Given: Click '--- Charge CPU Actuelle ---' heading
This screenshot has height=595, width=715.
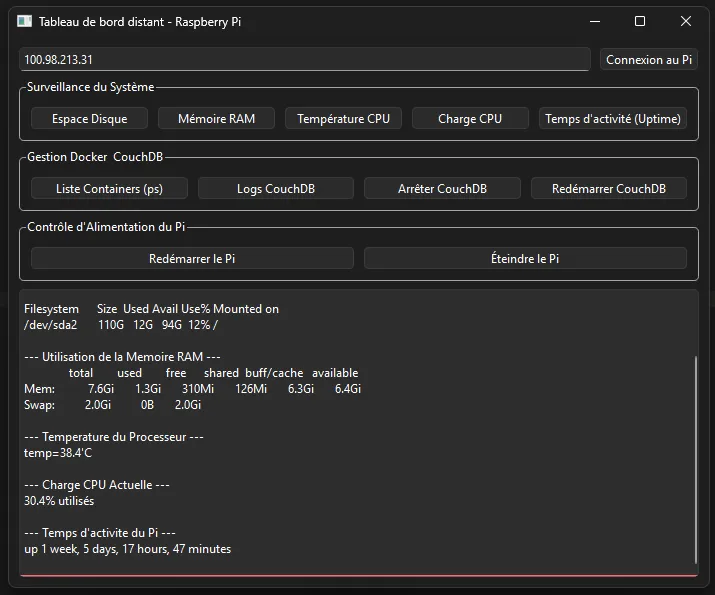Looking at the screenshot, I should (97, 485).
